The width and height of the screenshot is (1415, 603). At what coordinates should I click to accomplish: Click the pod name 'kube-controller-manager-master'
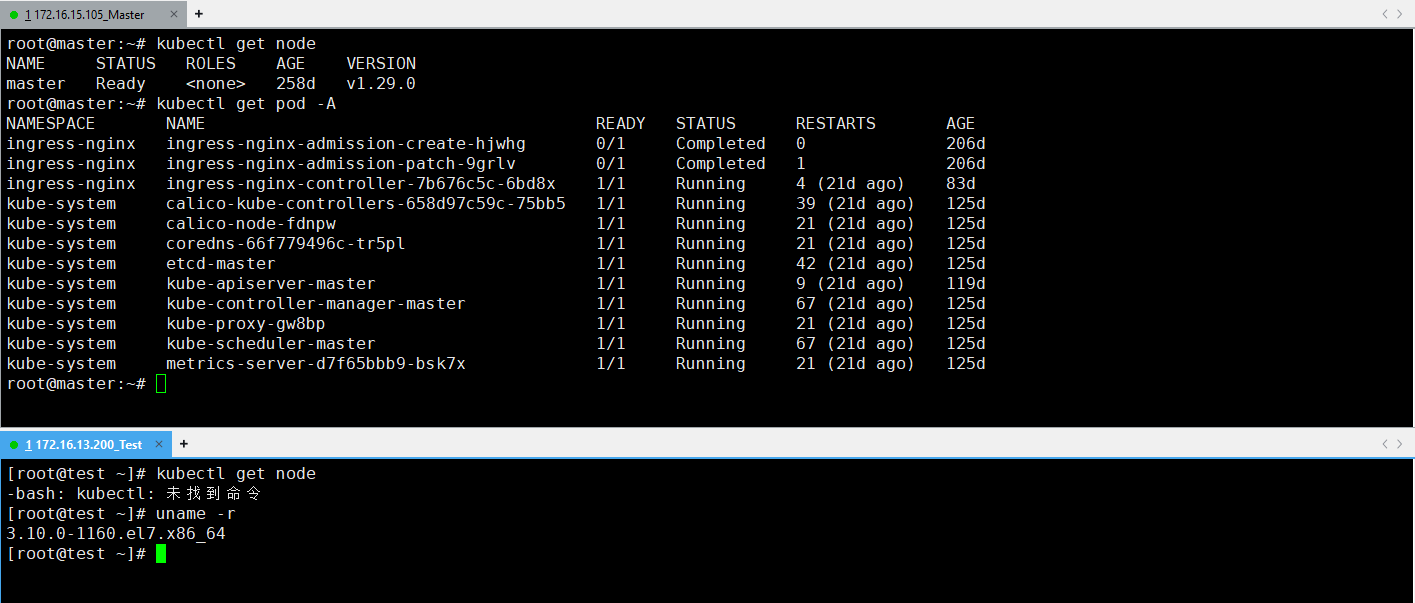(x=316, y=304)
